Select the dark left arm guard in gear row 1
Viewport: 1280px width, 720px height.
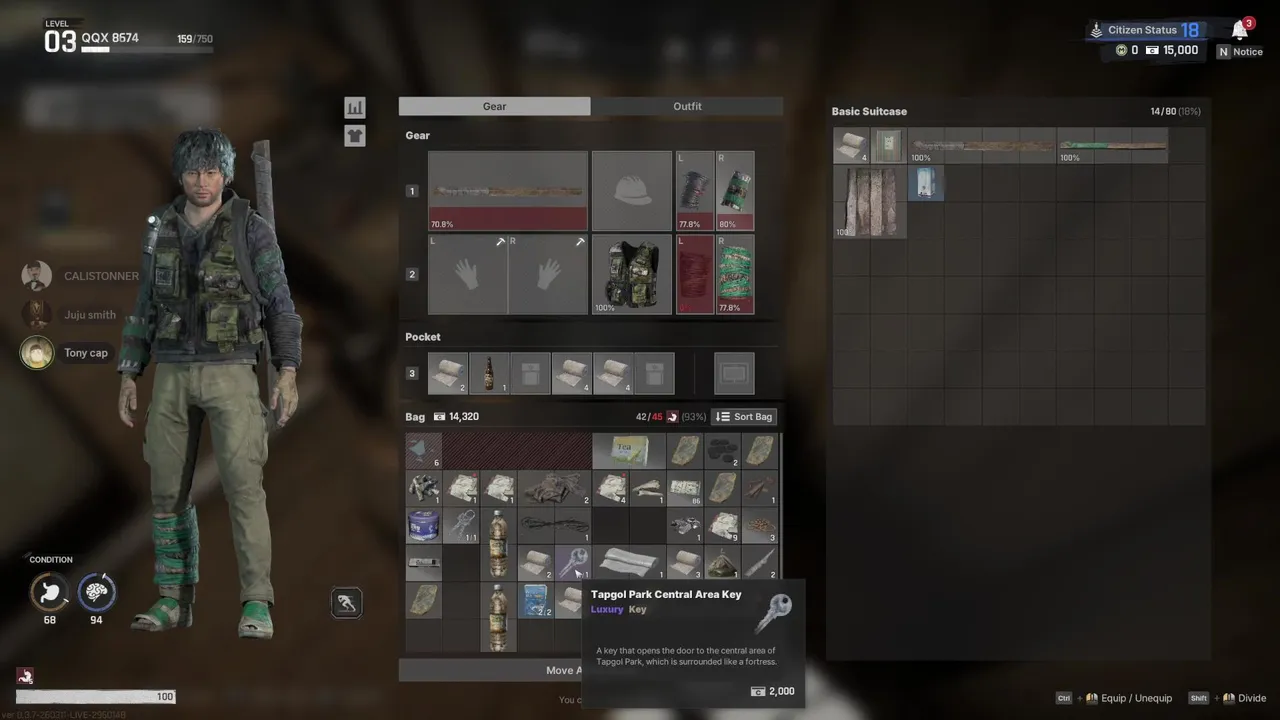coord(695,191)
